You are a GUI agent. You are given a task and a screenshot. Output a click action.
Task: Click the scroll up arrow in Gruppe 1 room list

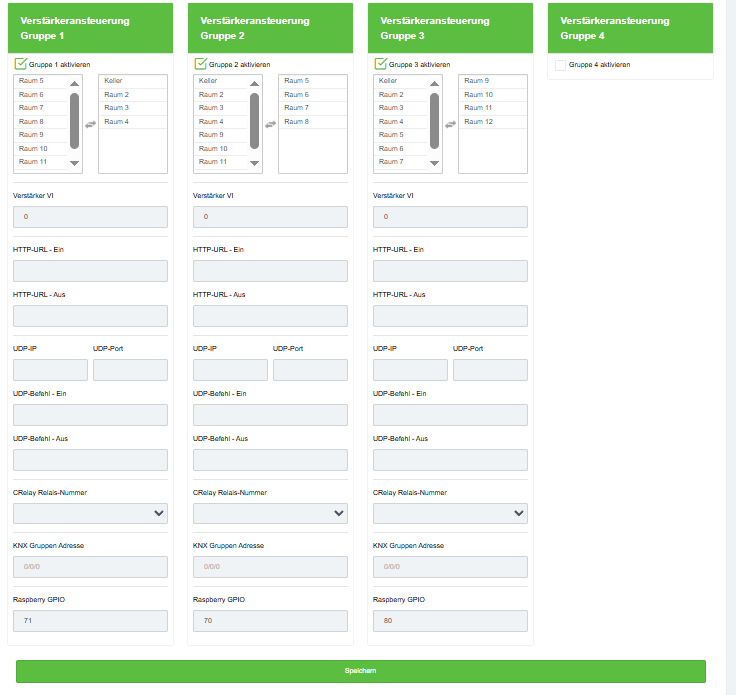click(74, 84)
